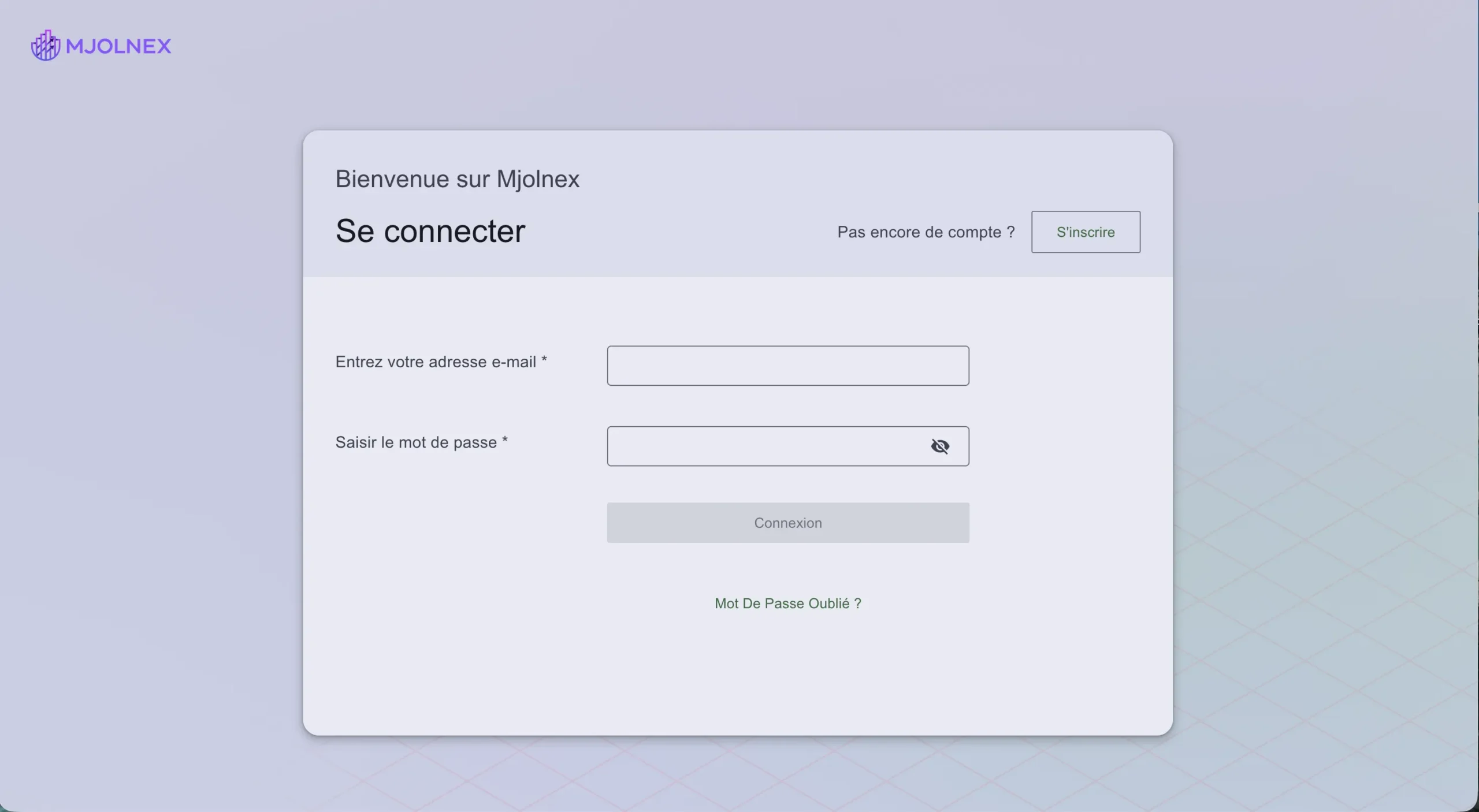Image resolution: width=1479 pixels, height=812 pixels.
Task: Focus the password input field
Action: click(788, 446)
